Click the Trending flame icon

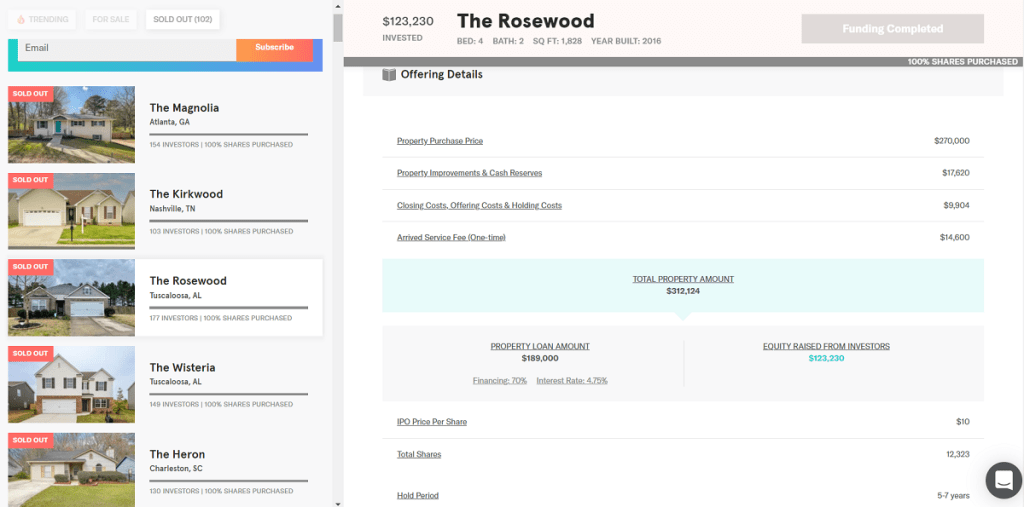pyautogui.click(x=20, y=19)
